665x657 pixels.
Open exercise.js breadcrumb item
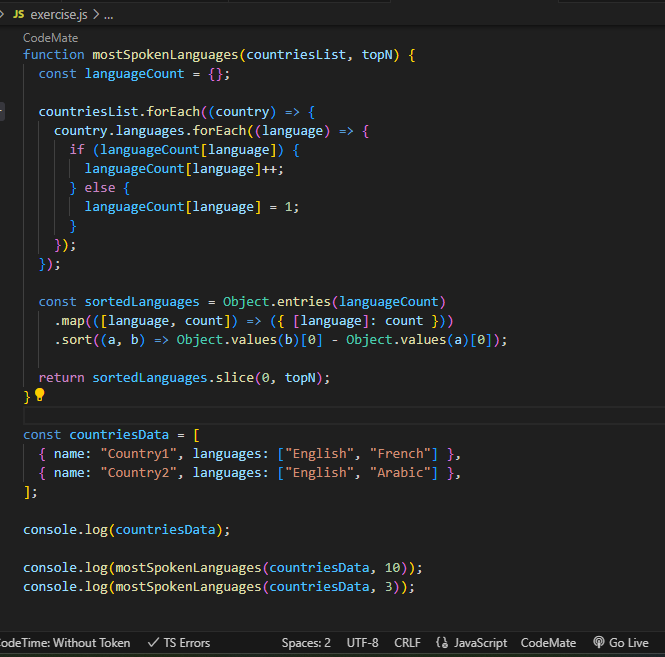59,15
